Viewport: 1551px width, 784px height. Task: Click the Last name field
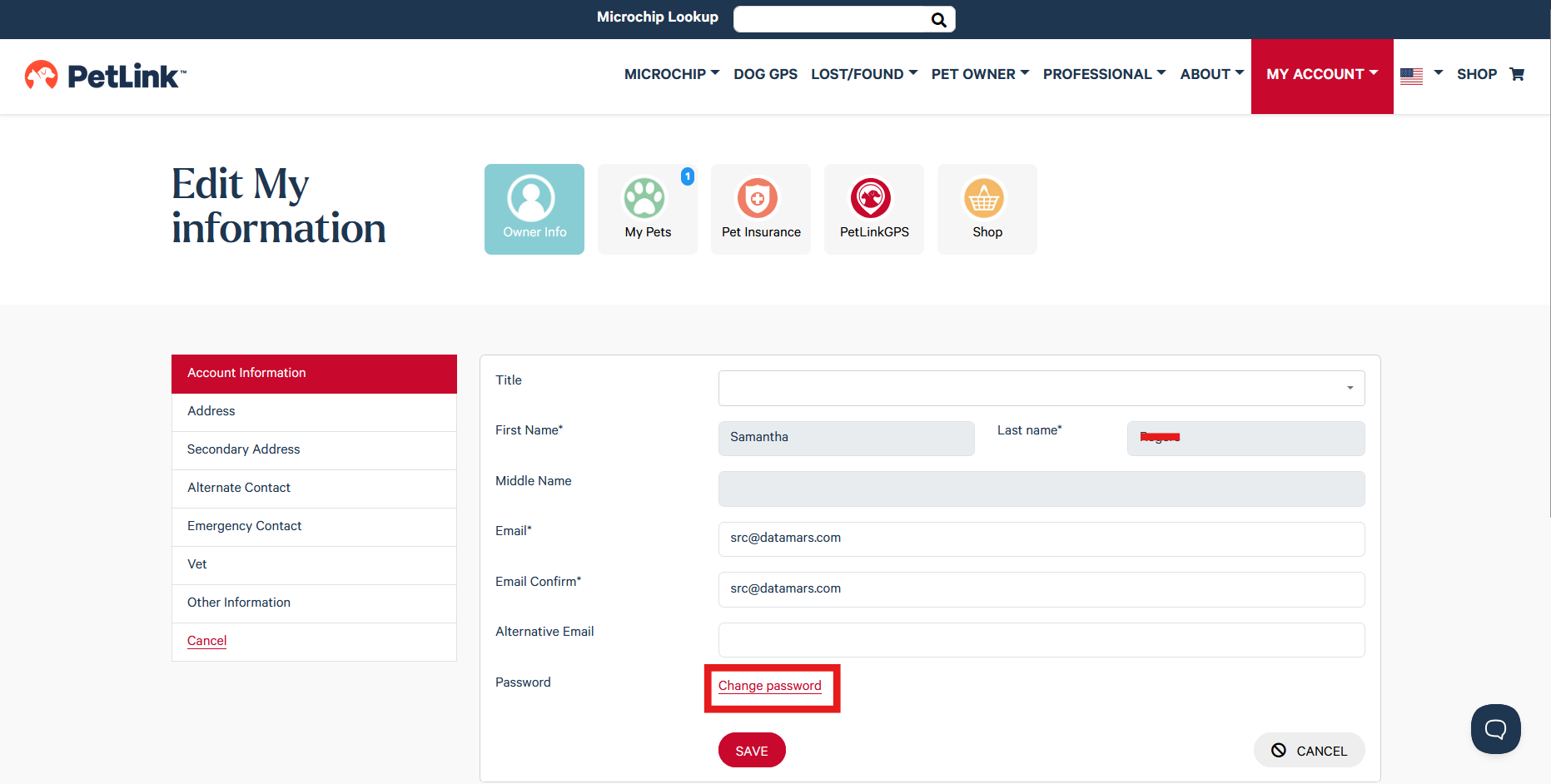coord(1245,439)
